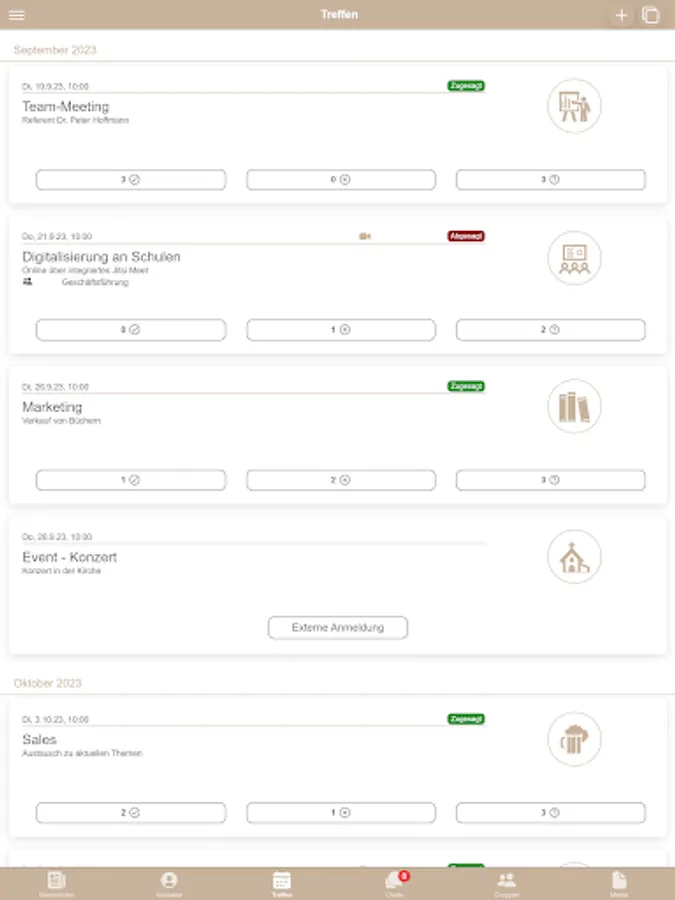Screen dimensions: 675x900
Task: Click the video camera icon on Digitalisierung
Action: point(365,236)
